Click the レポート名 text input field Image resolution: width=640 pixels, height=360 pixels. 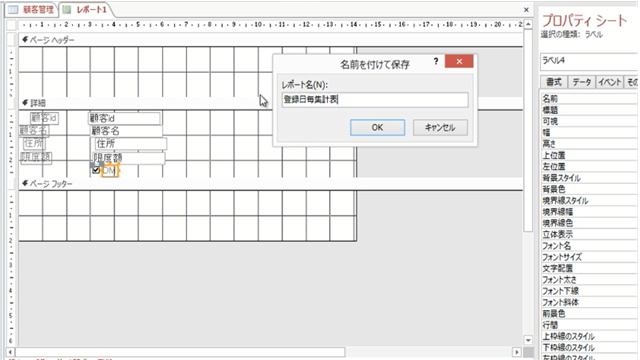click(x=375, y=100)
